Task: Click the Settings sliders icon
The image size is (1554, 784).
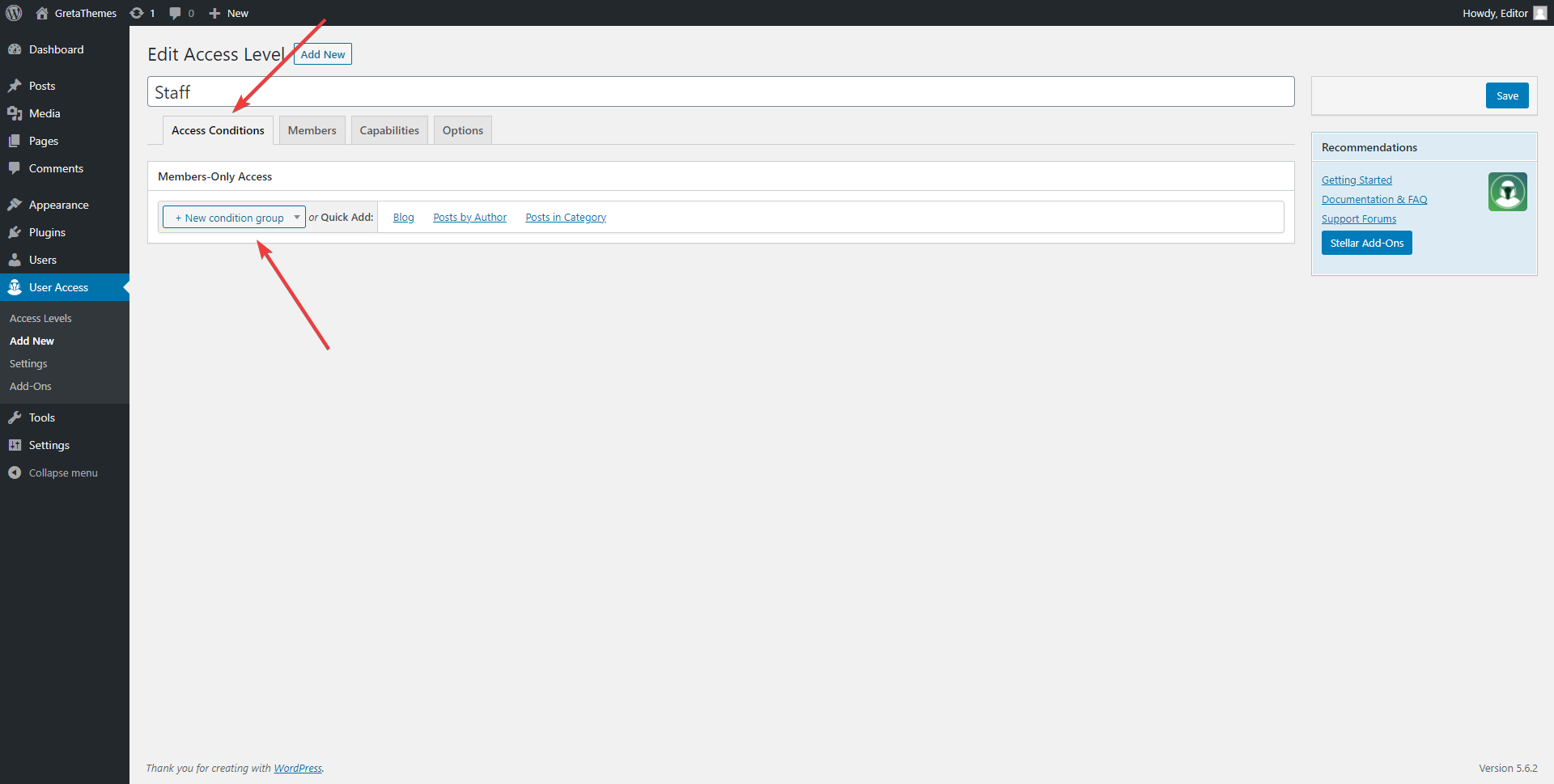Action: (x=15, y=445)
